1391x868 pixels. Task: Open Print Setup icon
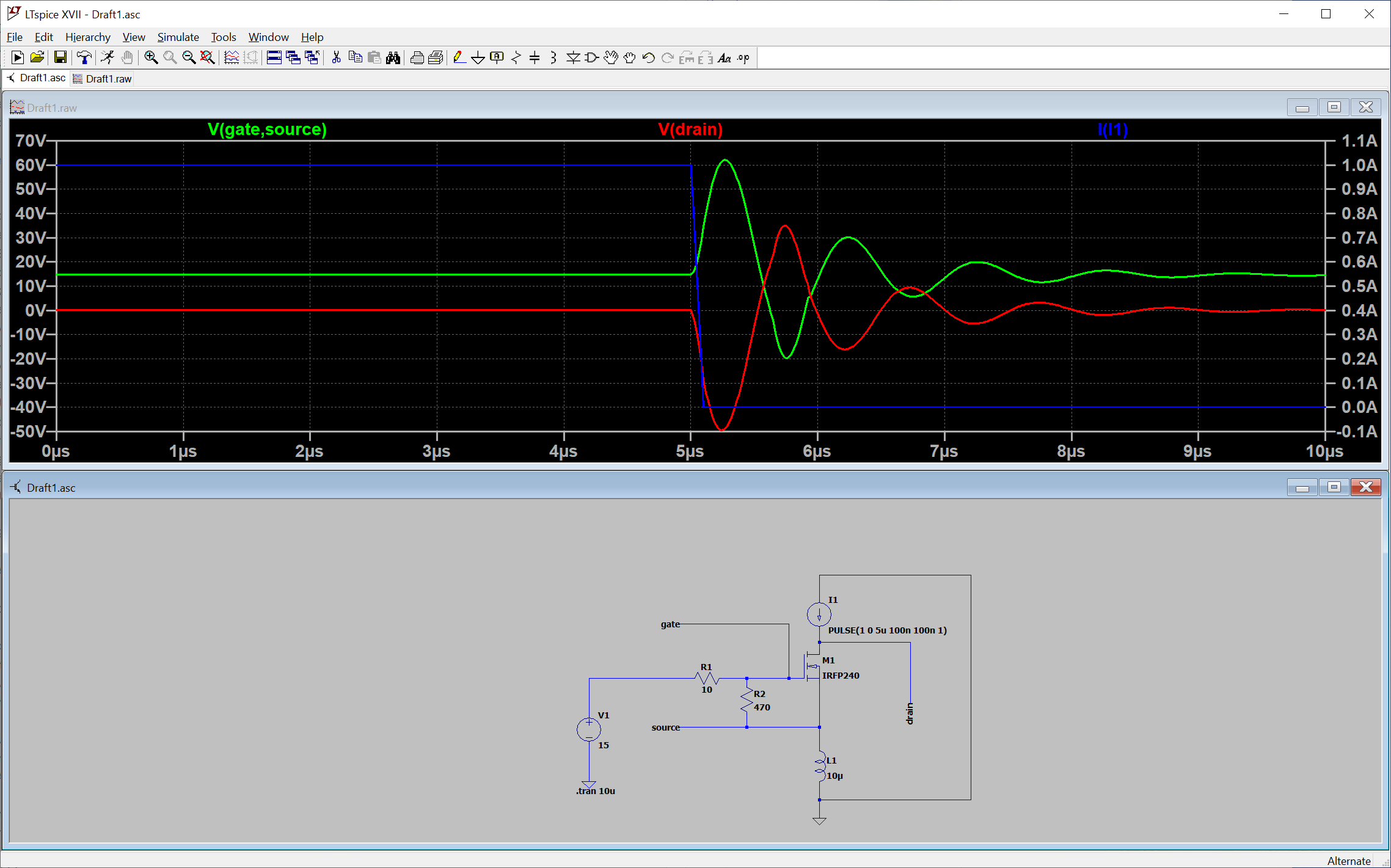click(436, 58)
